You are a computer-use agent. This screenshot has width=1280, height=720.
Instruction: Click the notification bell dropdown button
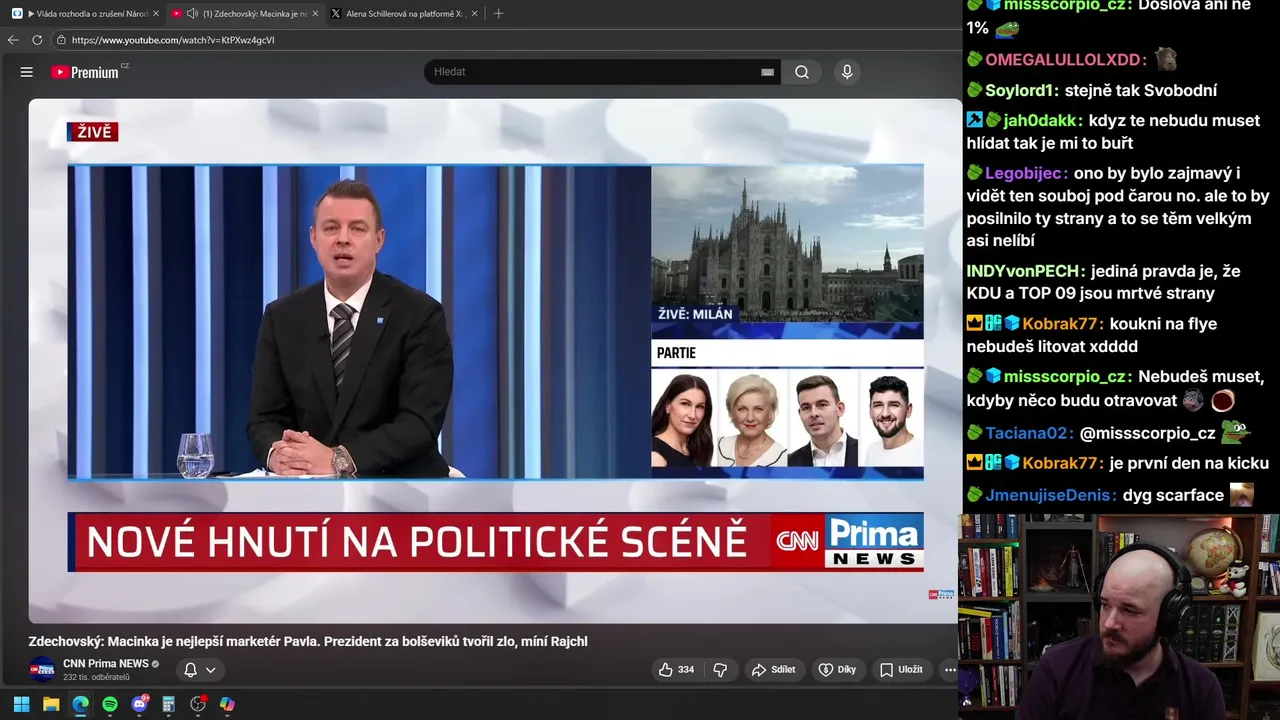(x=200, y=670)
